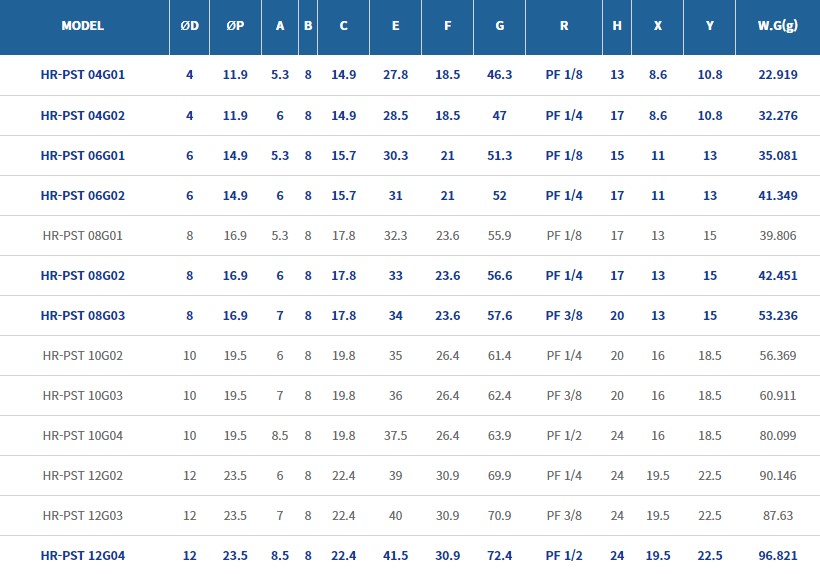Click the MODEL column header
Image resolution: width=820 pixels, height=574 pixels.
[83, 26]
